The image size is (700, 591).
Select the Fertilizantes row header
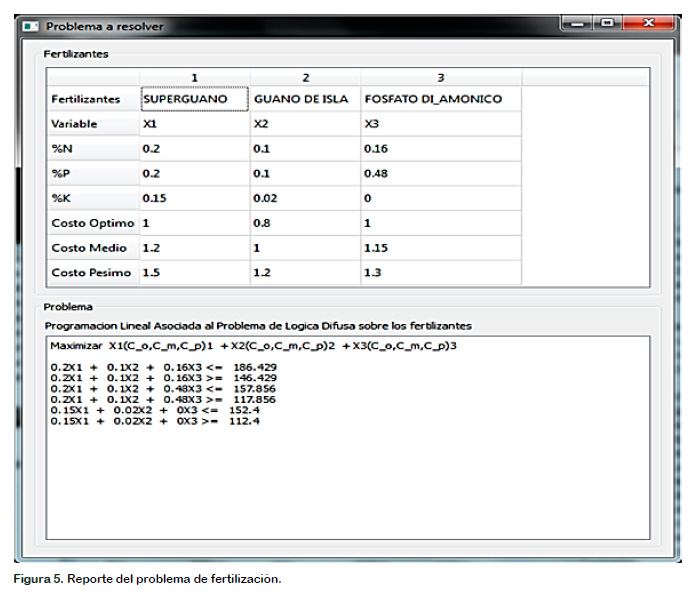pos(93,99)
